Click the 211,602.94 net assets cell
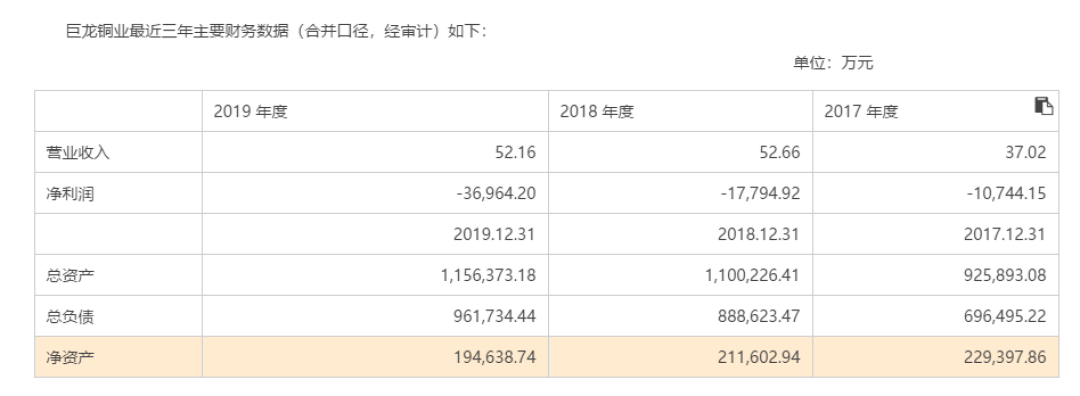 [681, 357]
